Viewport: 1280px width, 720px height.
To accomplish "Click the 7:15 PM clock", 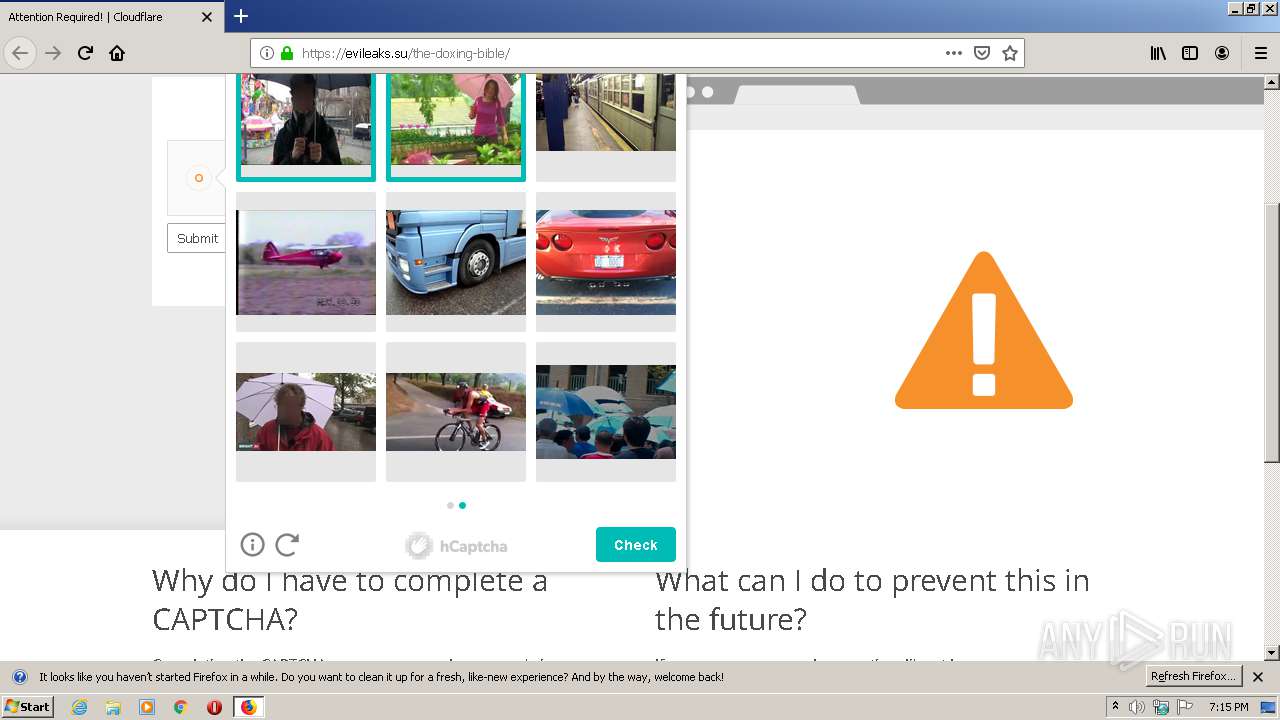I will pos(1229,707).
